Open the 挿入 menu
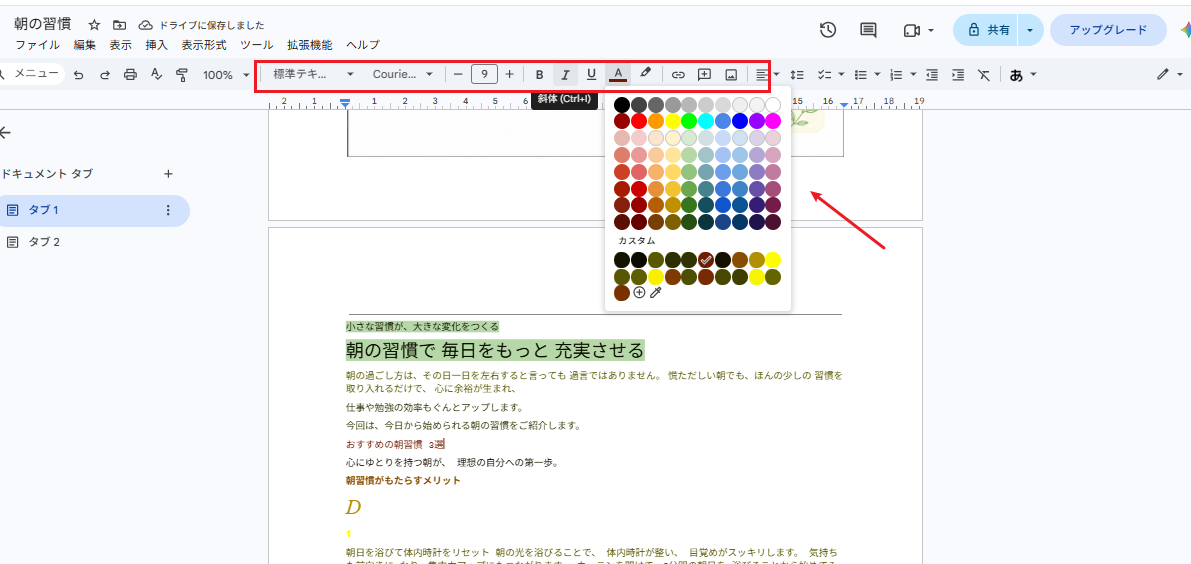This screenshot has height=564, width=1191. pyautogui.click(x=156, y=45)
